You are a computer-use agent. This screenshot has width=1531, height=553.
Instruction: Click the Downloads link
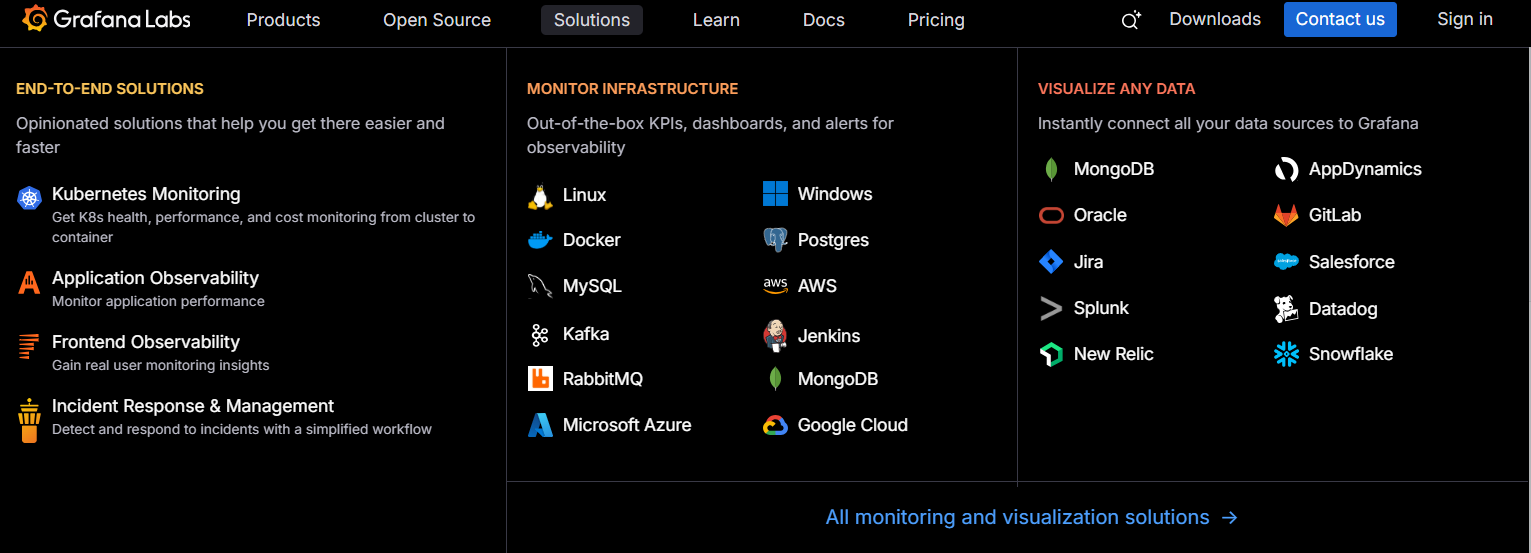point(1215,19)
